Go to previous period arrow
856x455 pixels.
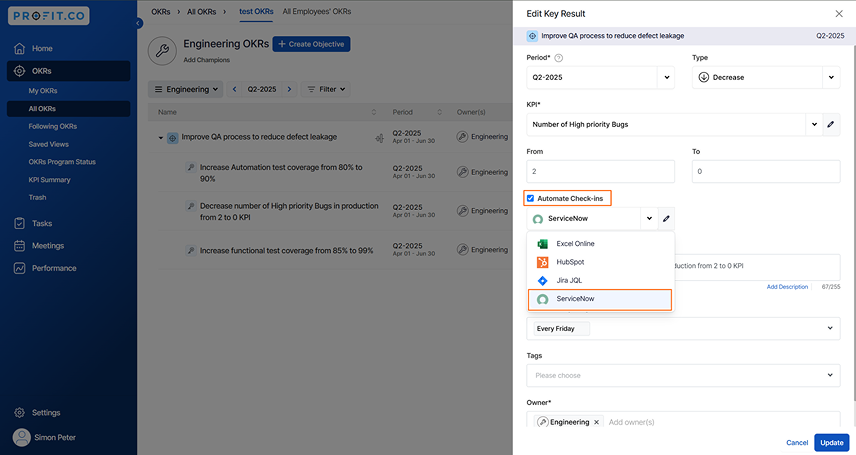pyautogui.click(x=234, y=89)
